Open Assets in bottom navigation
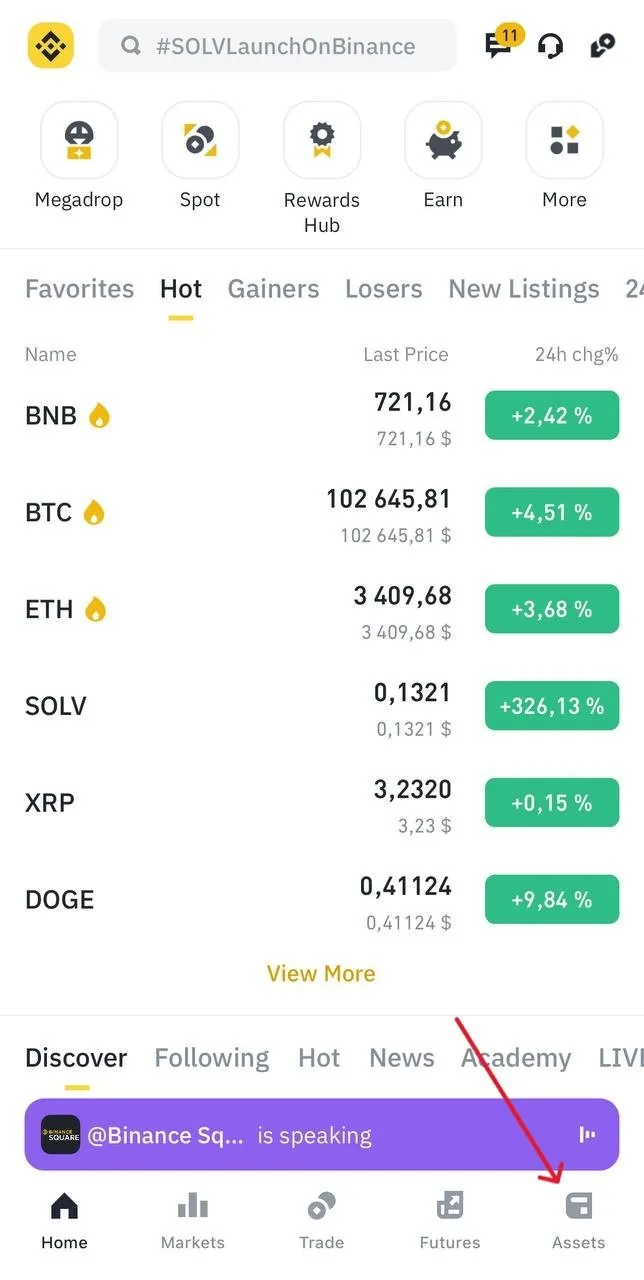644x1280 pixels. point(578,1218)
